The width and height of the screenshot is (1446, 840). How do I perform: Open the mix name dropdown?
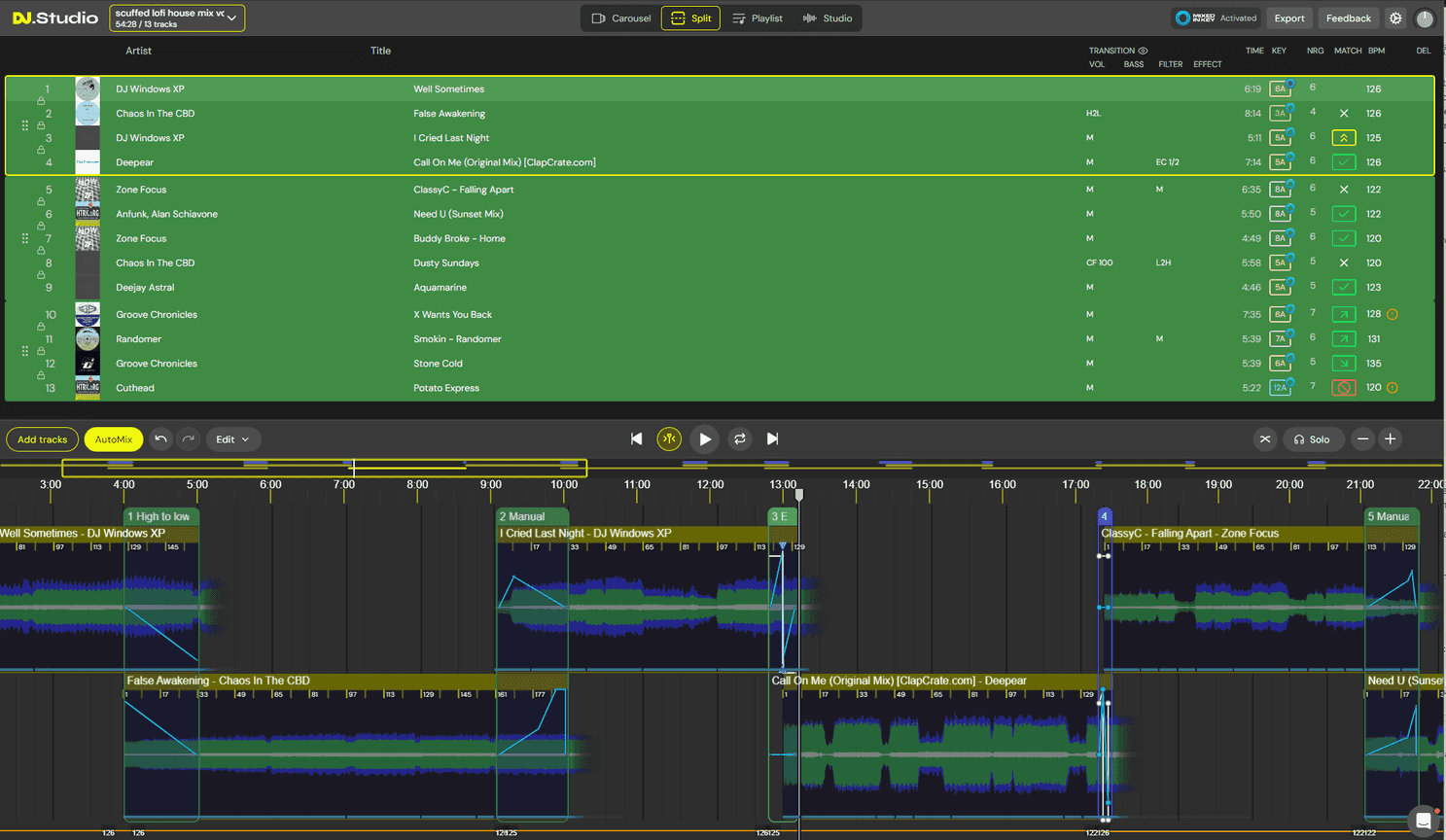[x=177, y=18]
